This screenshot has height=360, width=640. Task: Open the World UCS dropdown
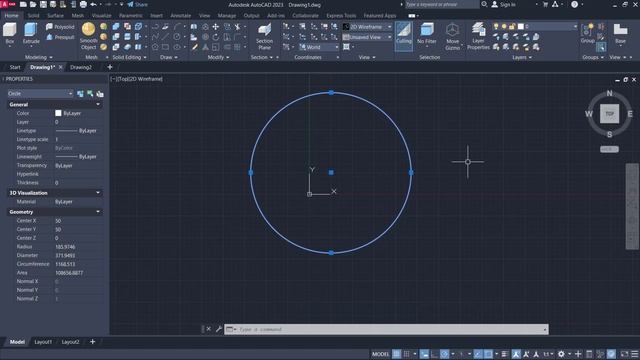click(319, 47)
